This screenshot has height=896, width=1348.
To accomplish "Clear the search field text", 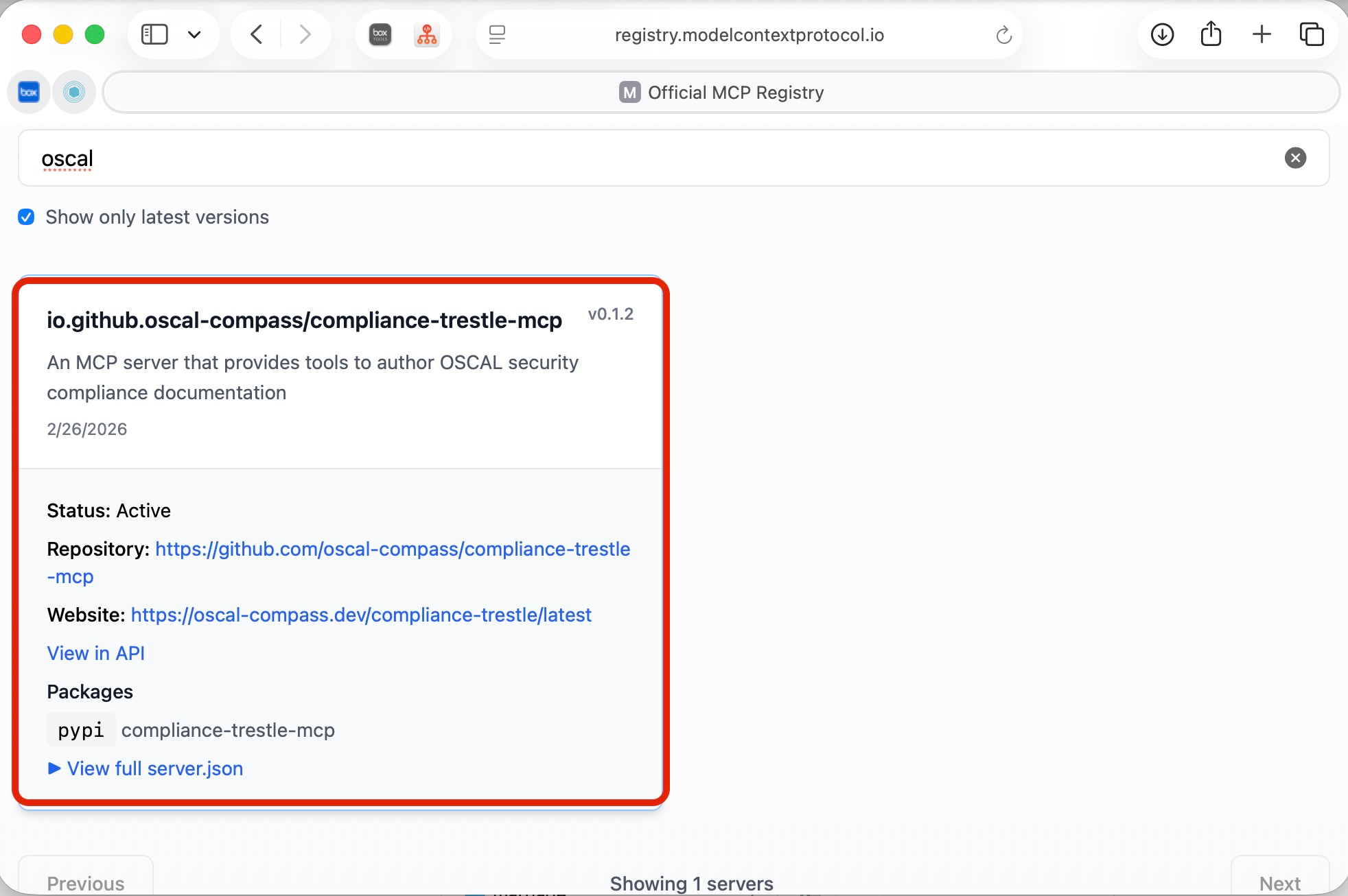I will click(x=1295, y=158).
